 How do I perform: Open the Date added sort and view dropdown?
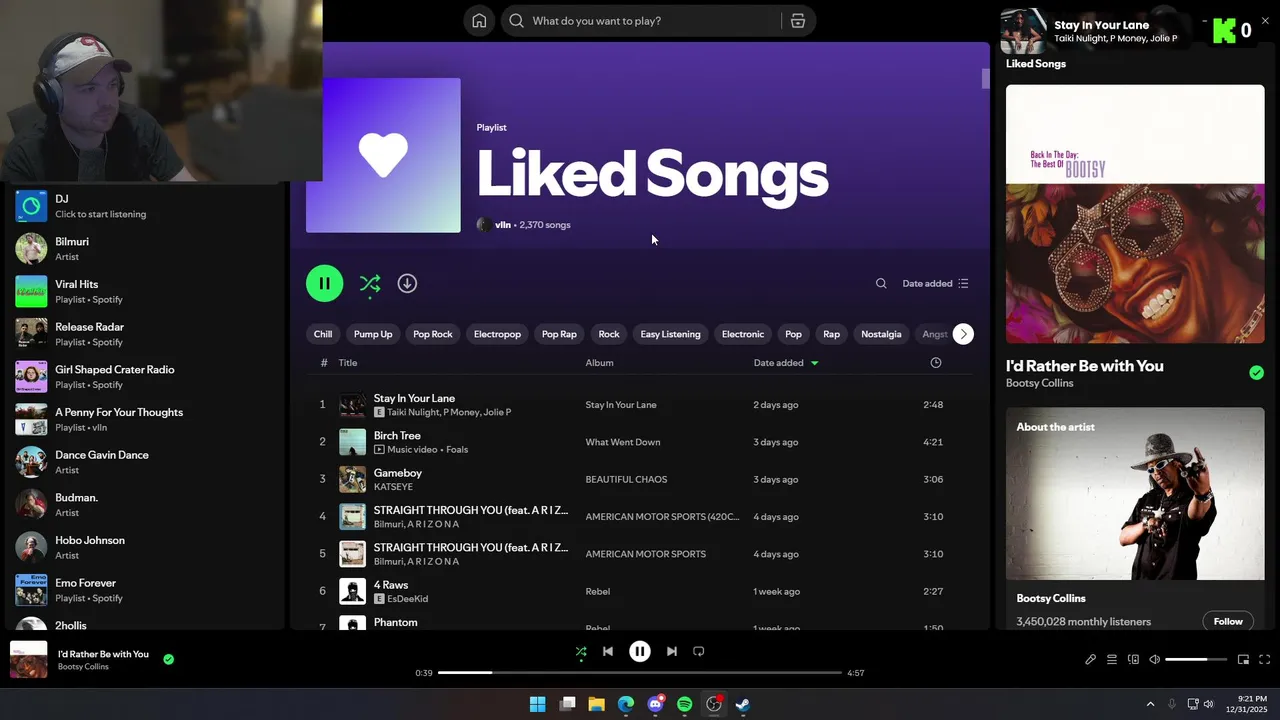click(936, 283)
